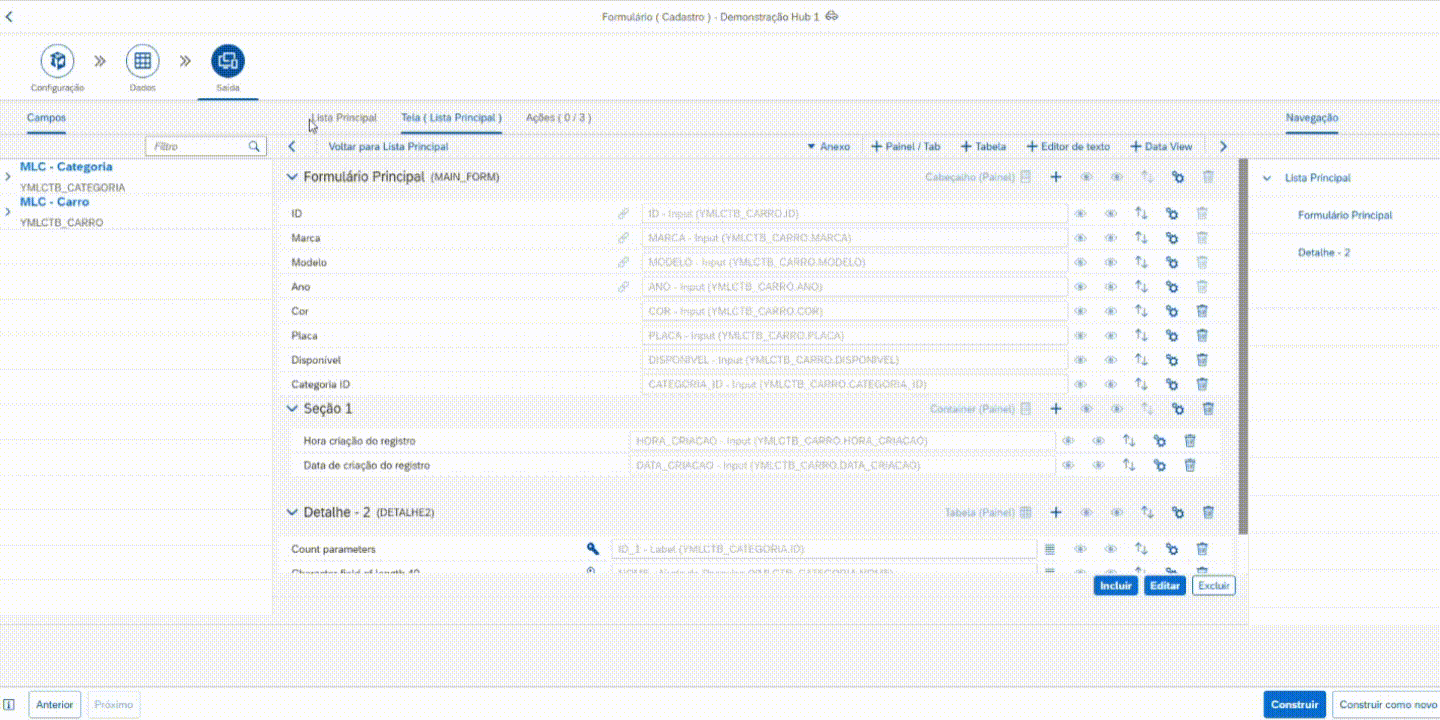Viewport: 1440px width, 720px height.
Task: Open the Dados step icon
Action: tap(142, 62)
